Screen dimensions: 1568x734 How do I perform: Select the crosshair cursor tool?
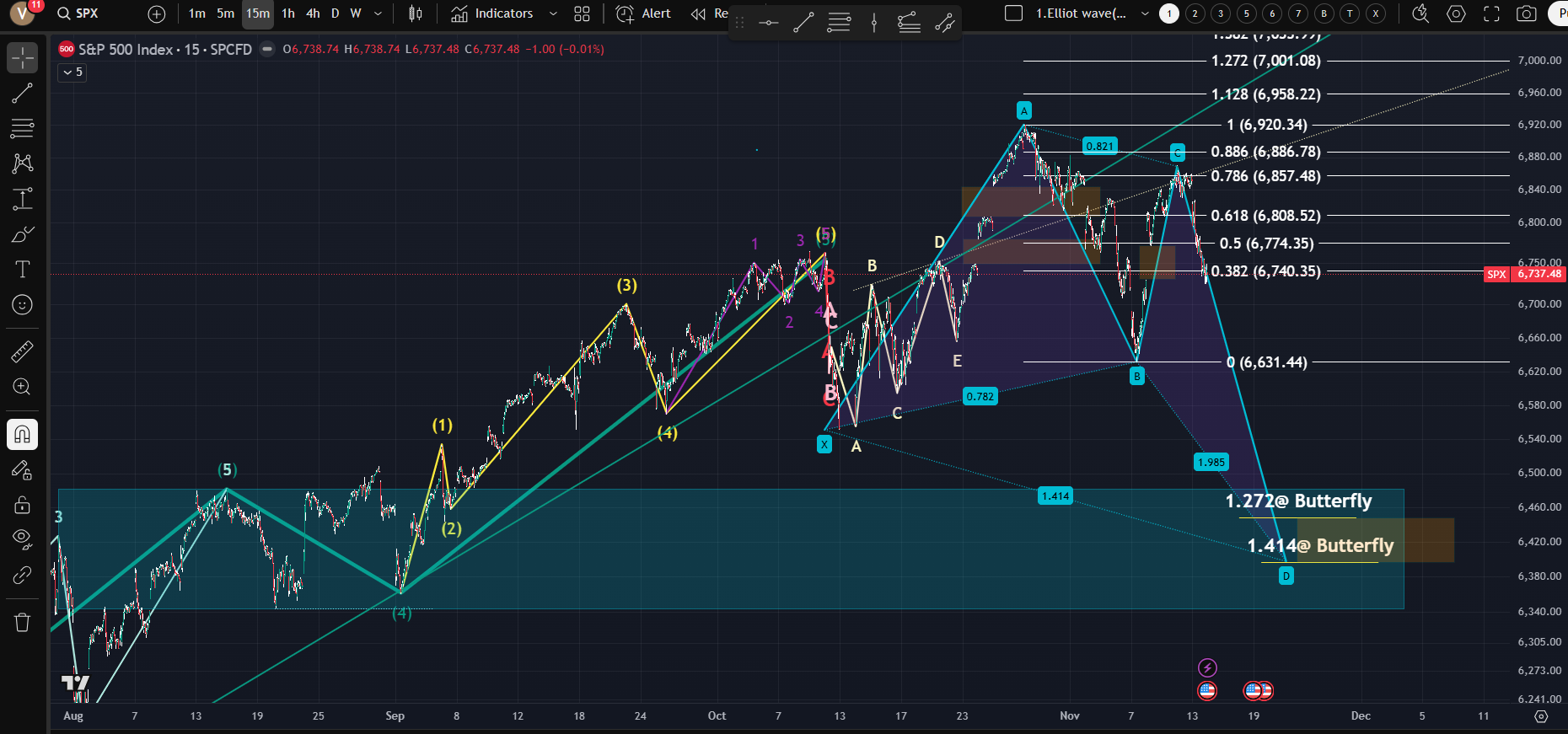(23, 58)
